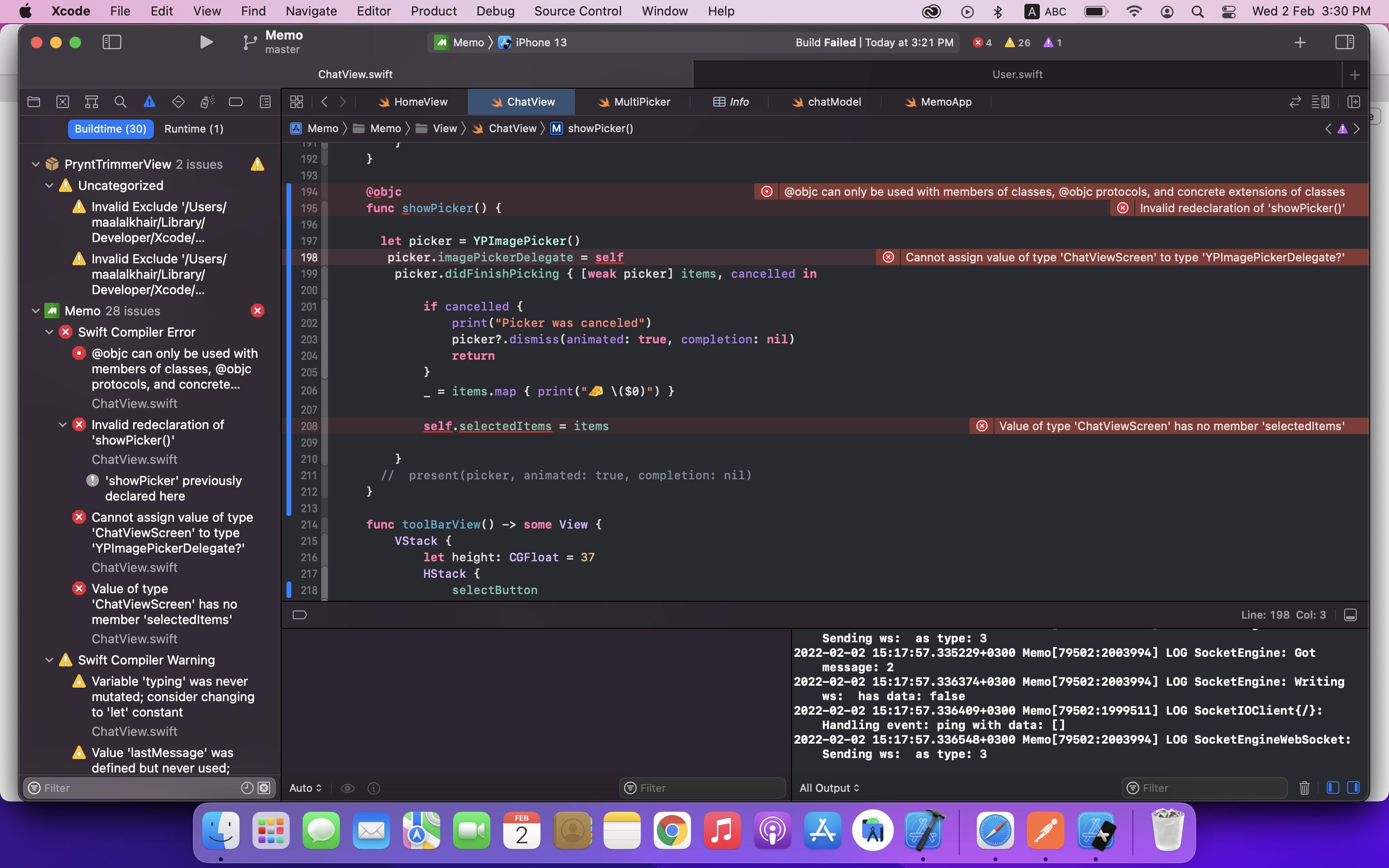Click the error icon on line 198
The image size is (1389, 868).
(x=888, y=257)
